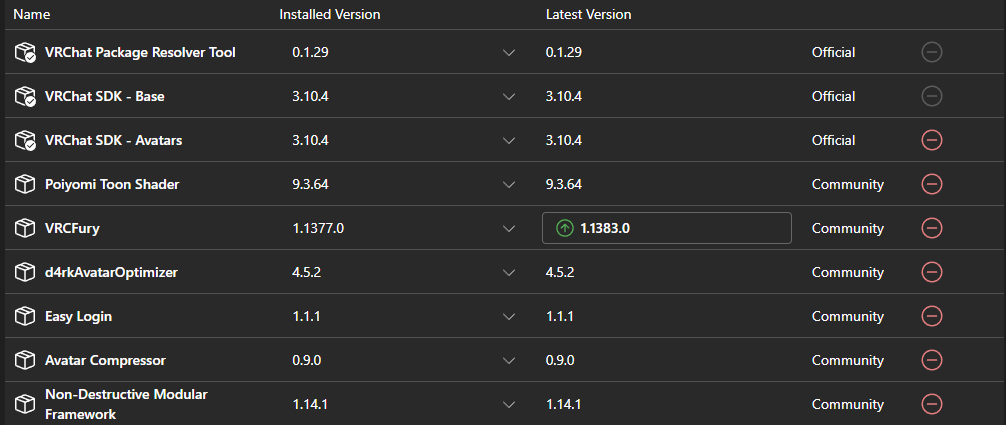This screenshot has width=1006, height=425.
Task: Click the Avatar Compressor package icon
Action: point(24,360)
